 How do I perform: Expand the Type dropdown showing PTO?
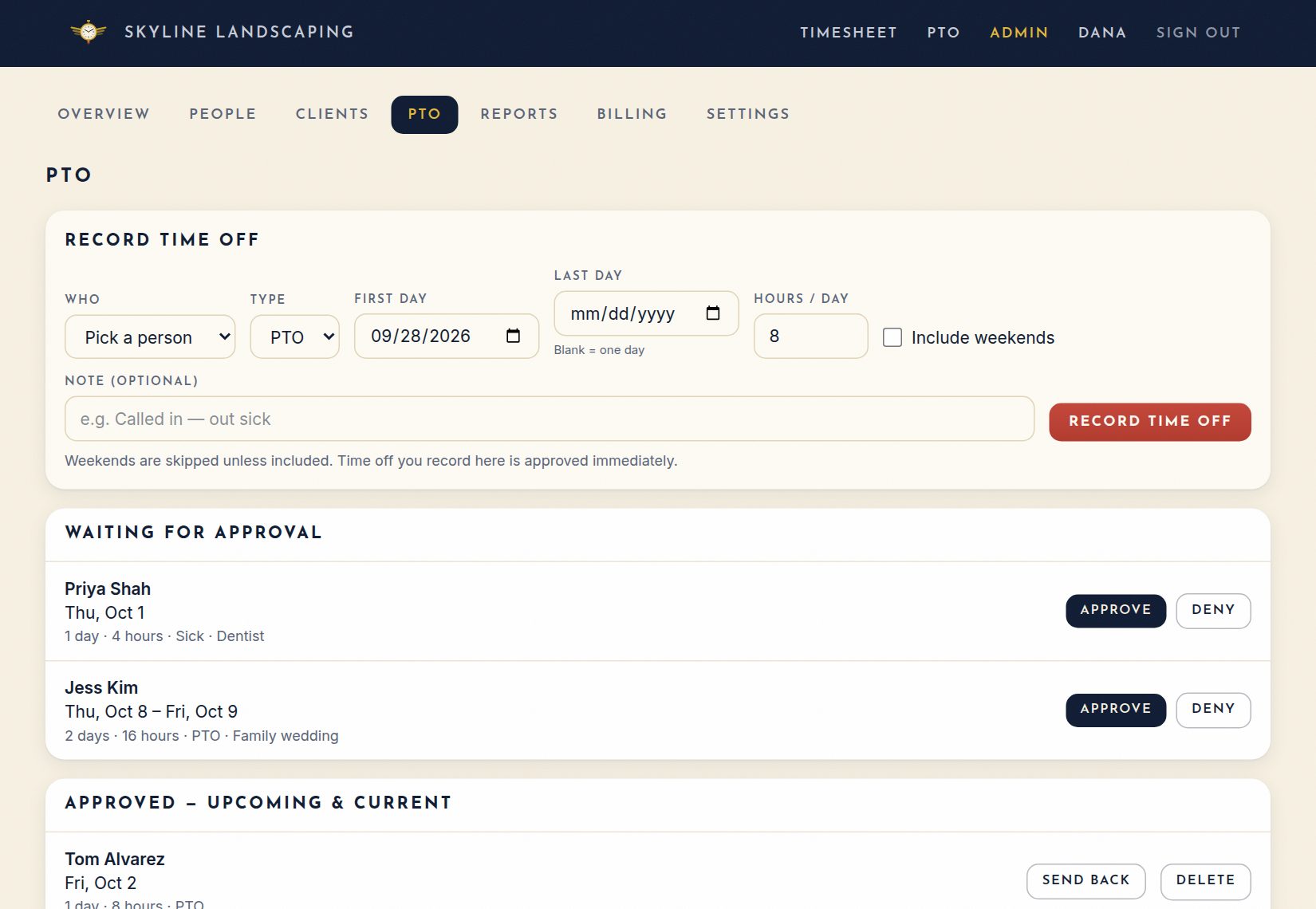(295, 337)
